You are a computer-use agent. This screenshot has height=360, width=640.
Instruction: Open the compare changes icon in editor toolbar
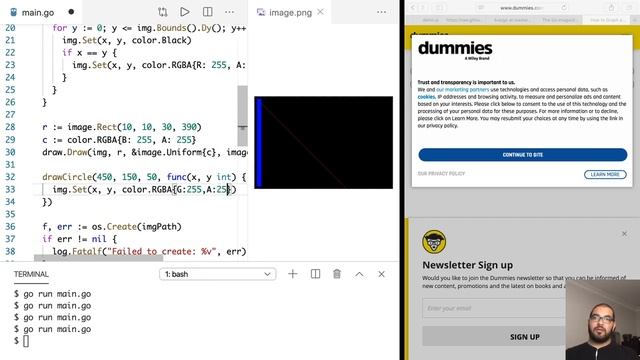[x=162, y=12]
